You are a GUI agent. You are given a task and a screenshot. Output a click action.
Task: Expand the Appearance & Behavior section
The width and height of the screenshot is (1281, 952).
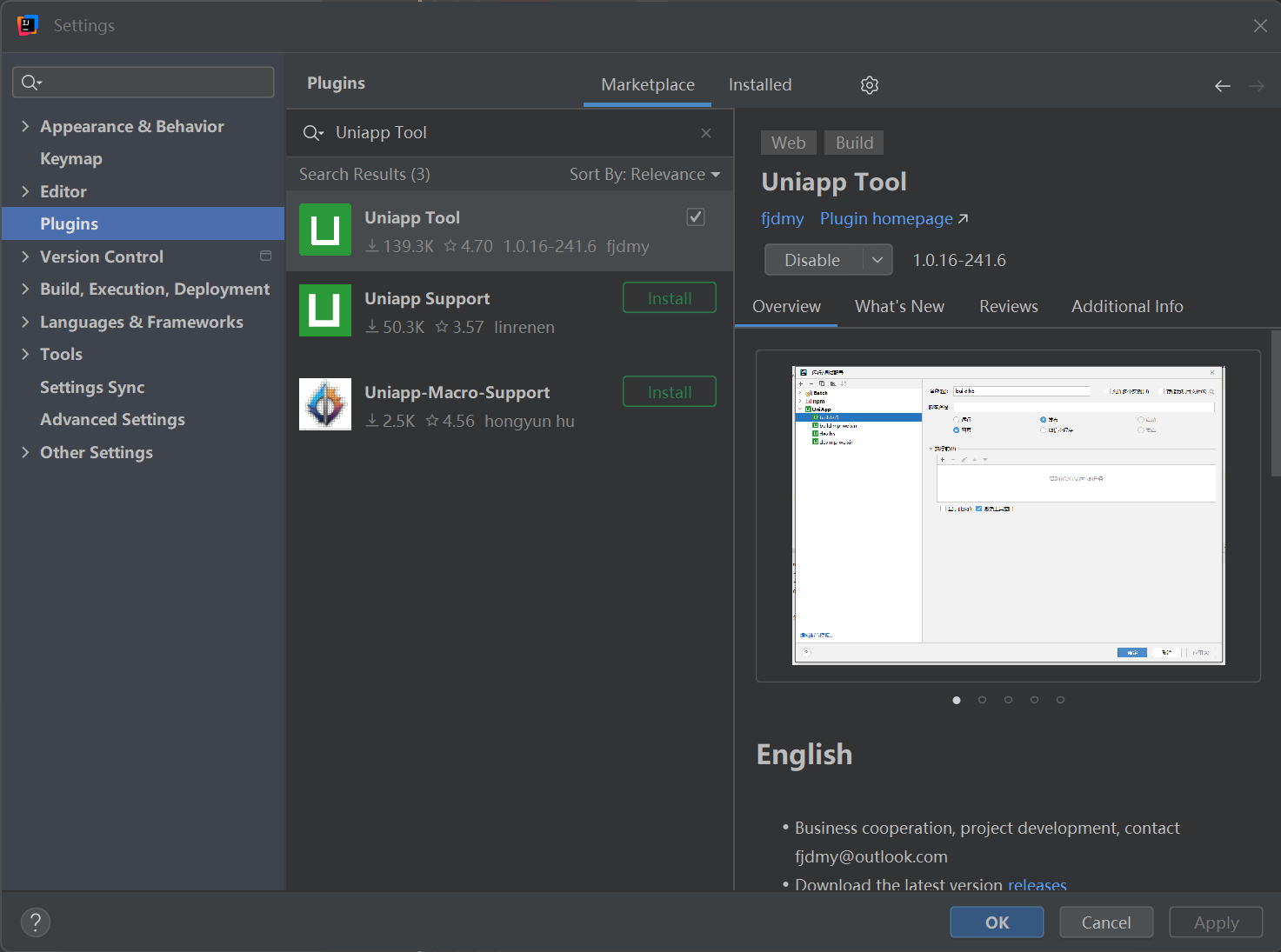point(25,126)
